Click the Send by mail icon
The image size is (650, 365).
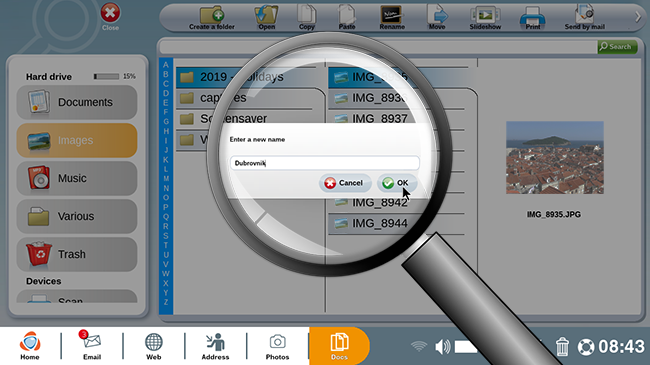[585, 18]
